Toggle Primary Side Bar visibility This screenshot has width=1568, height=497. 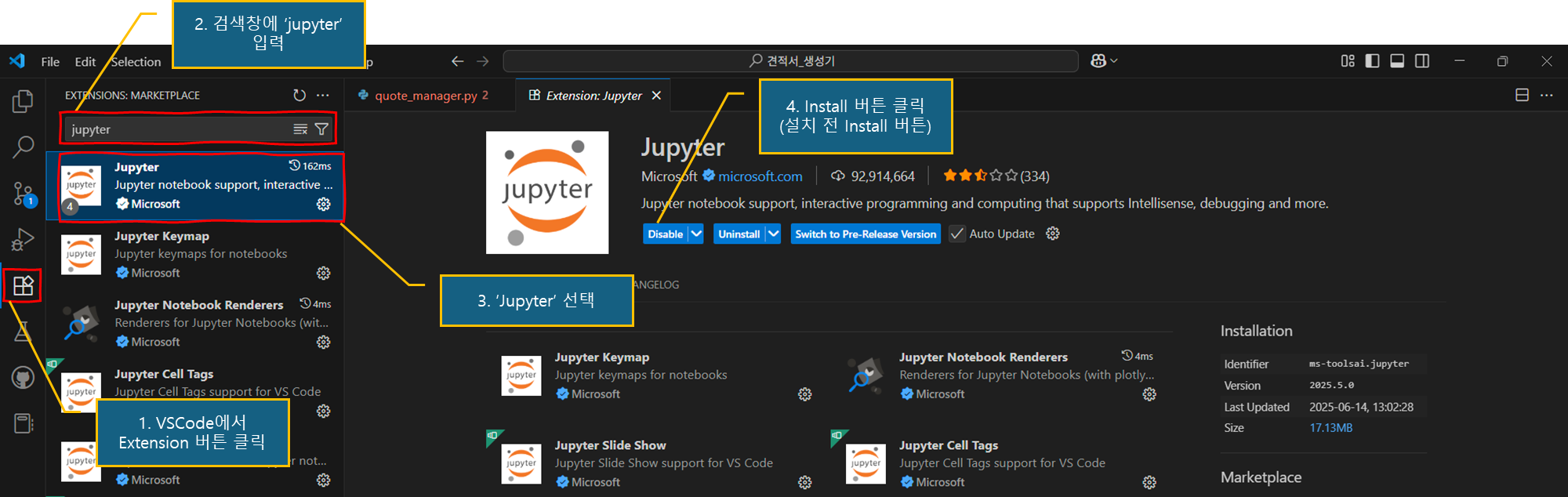tap(1372, 61)
